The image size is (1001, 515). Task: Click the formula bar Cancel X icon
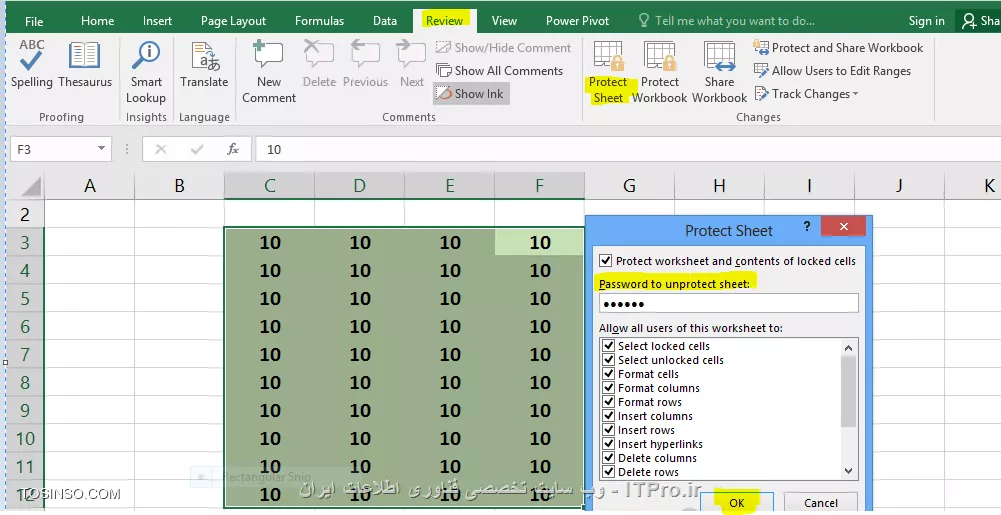161,149
